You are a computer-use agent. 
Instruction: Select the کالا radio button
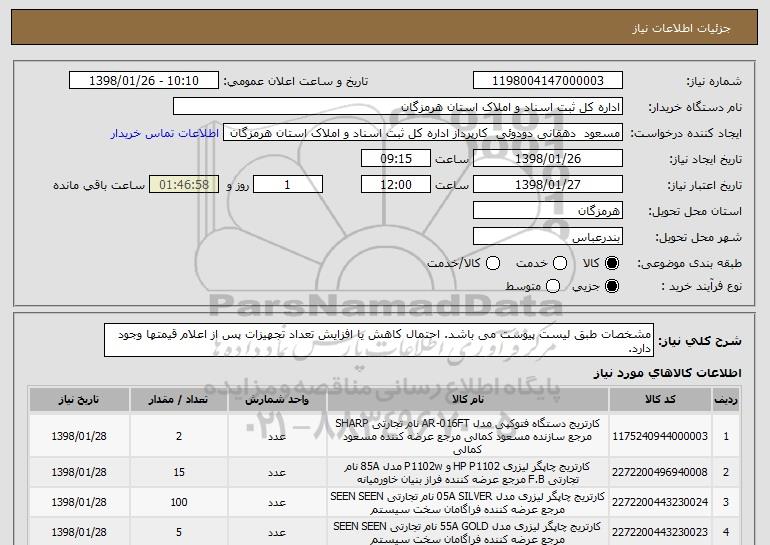(612, 263)
